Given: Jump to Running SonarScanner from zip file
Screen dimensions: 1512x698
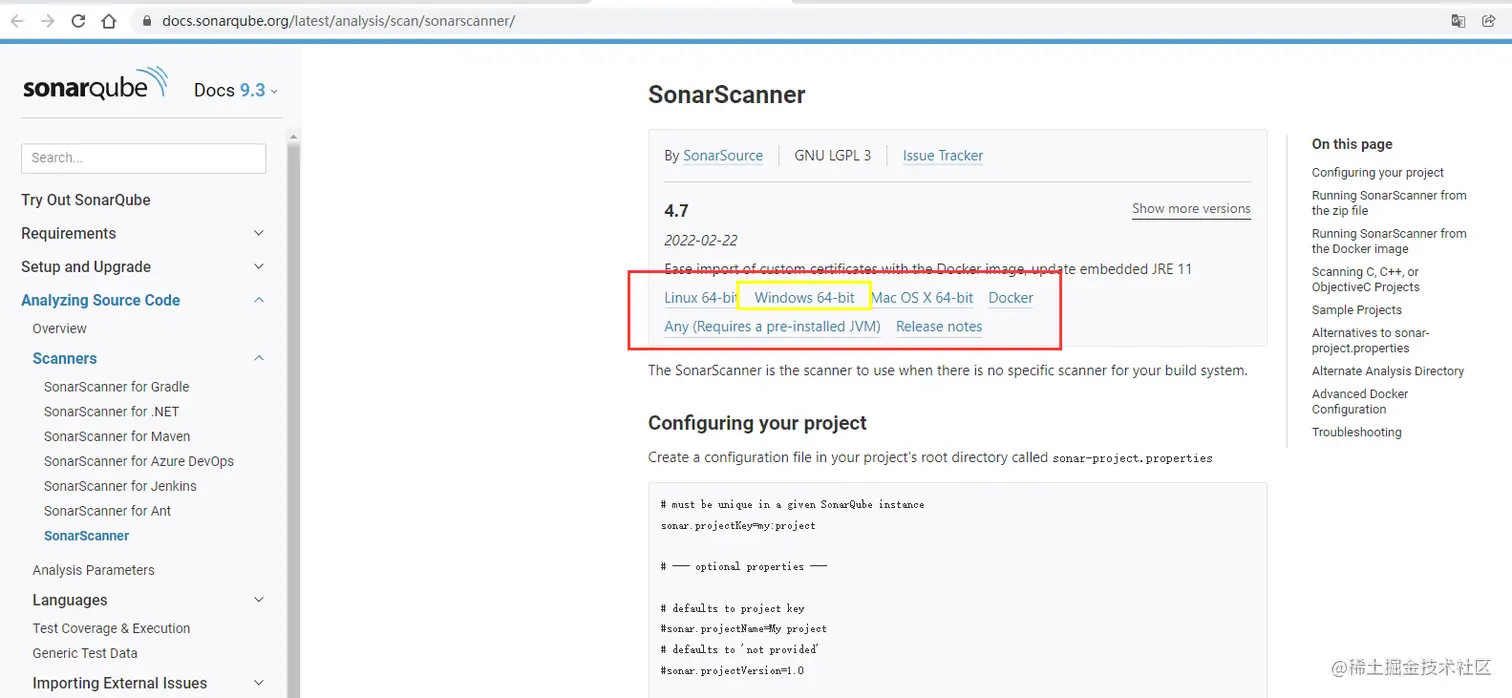Looking at the screenshot, I should click(x=1389, y=203).
